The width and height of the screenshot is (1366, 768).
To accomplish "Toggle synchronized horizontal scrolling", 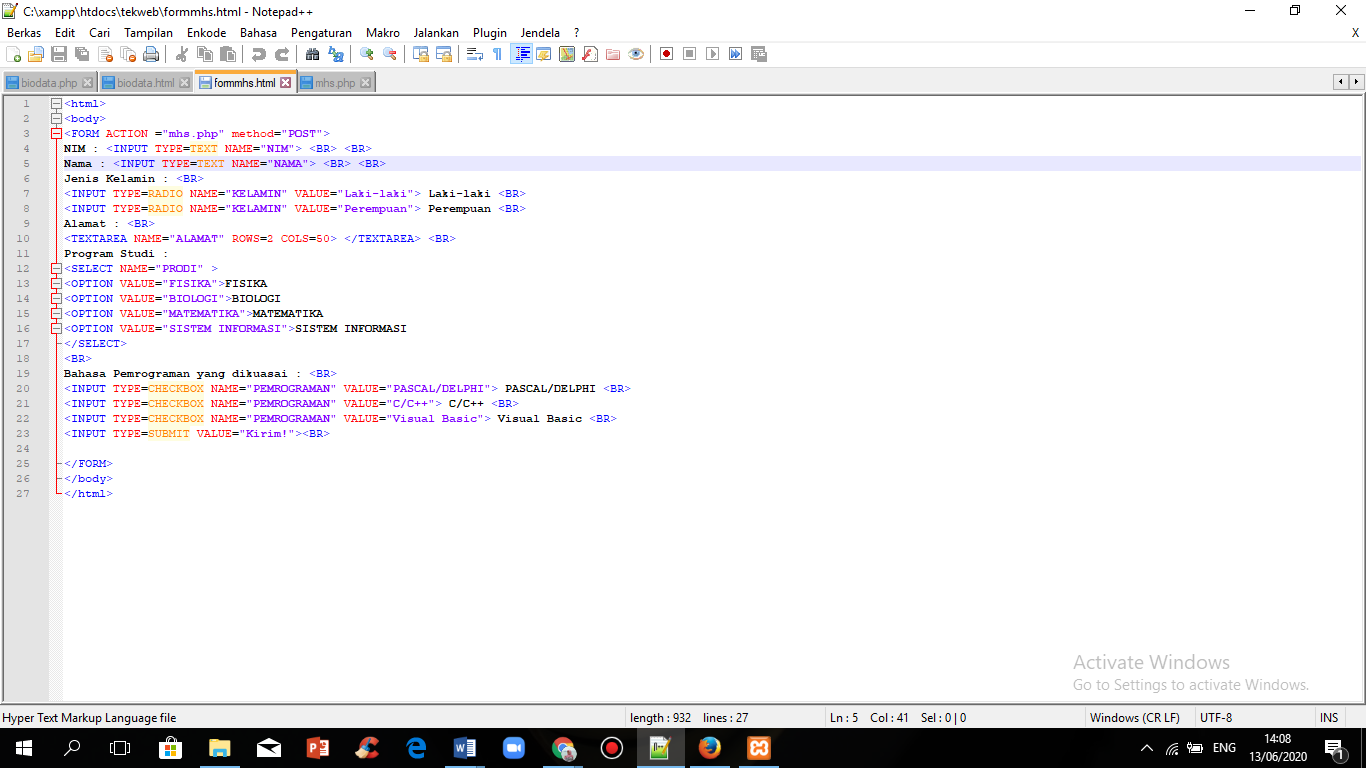I will [x=444, y=54].
